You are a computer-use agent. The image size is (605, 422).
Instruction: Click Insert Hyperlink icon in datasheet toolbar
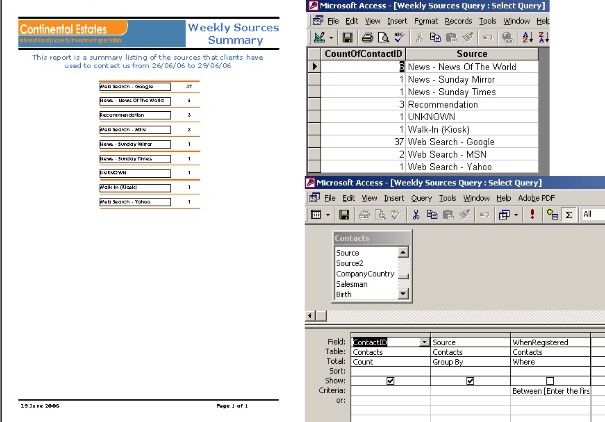coord(507,37)
